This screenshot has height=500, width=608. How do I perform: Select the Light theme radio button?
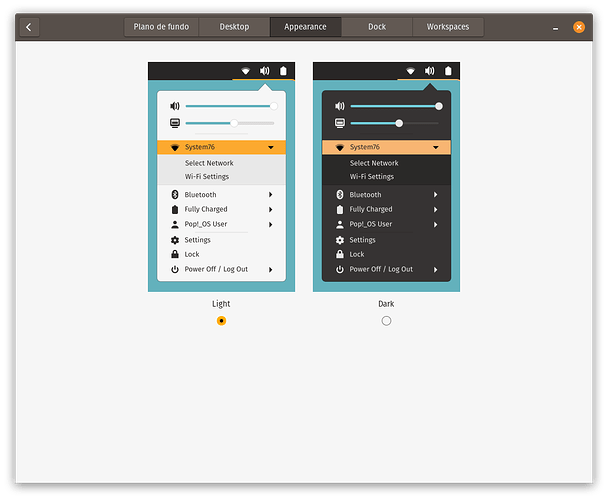pyautogui.click(x=221, y=321)
